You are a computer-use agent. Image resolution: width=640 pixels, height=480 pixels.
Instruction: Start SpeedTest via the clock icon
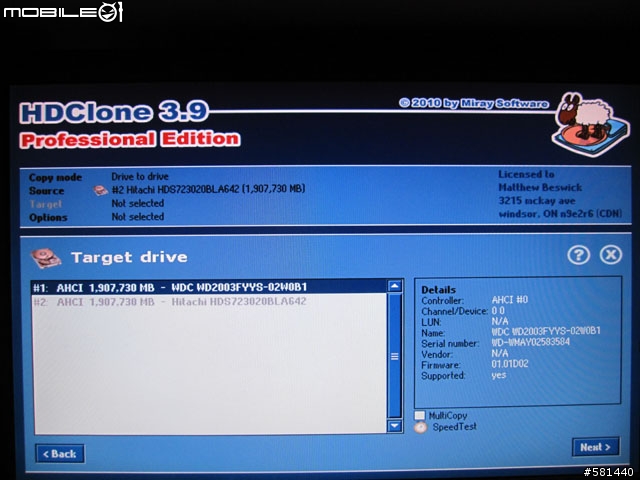pyautogui.click(x=420, y=427)
